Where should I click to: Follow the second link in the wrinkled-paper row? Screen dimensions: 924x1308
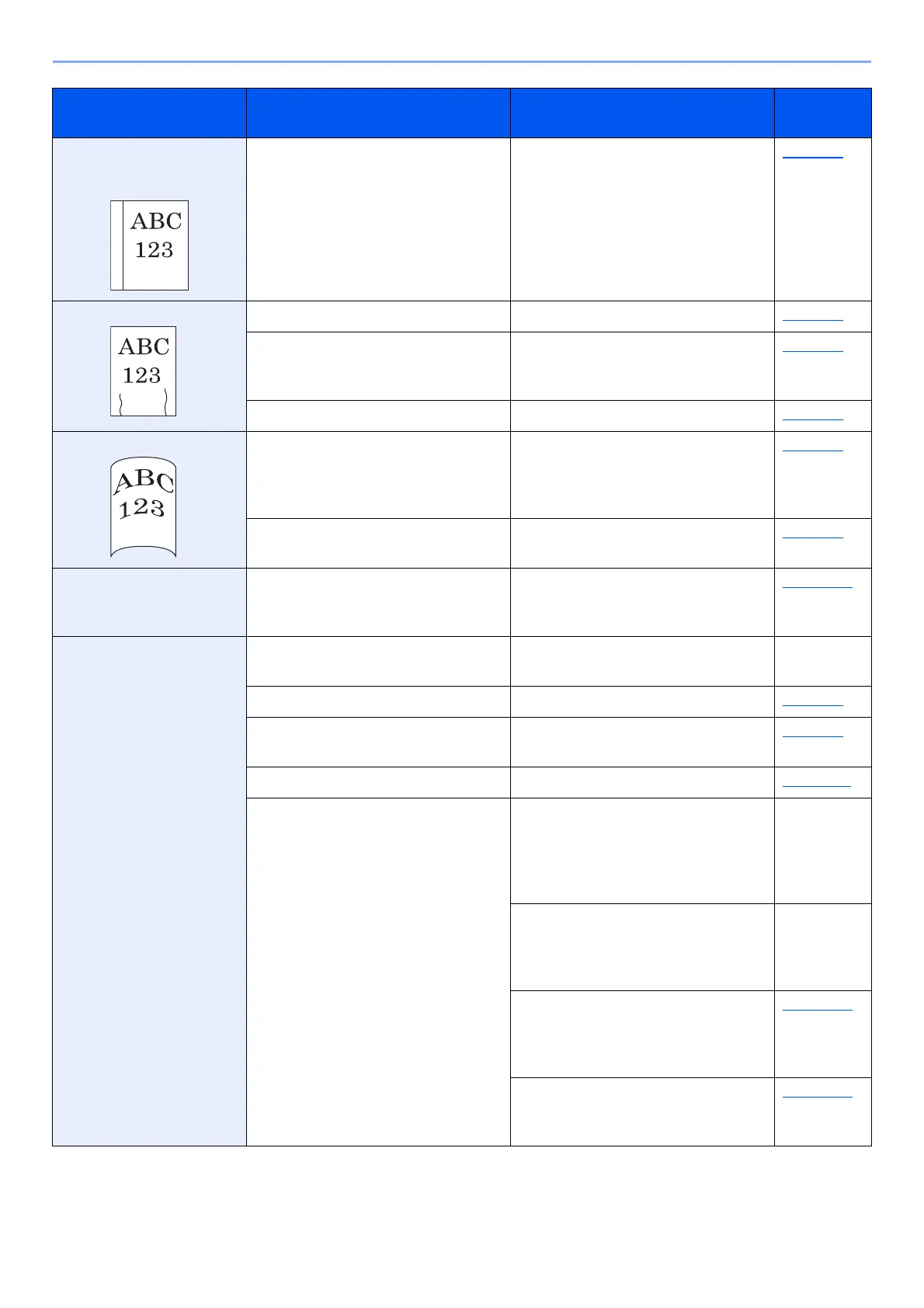(x=812, y=349)
